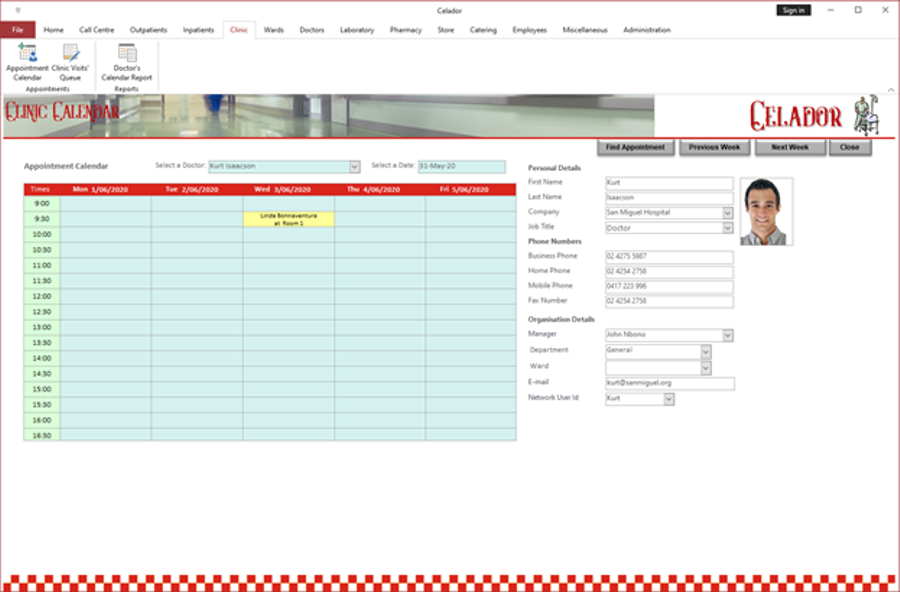Expand the Manager dropdown

point(729,332)
